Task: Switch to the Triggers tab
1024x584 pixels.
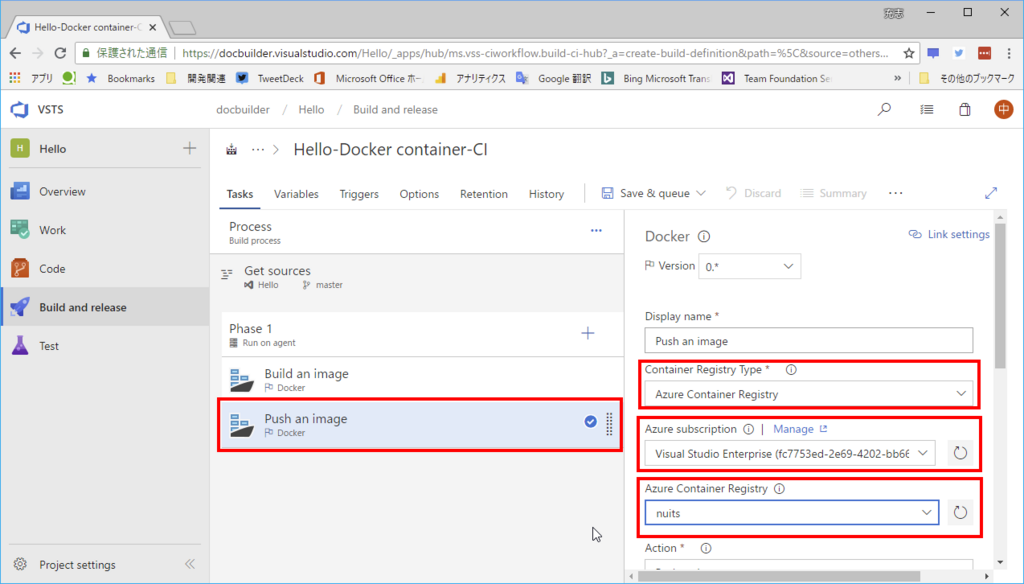Action: (359, 194)
